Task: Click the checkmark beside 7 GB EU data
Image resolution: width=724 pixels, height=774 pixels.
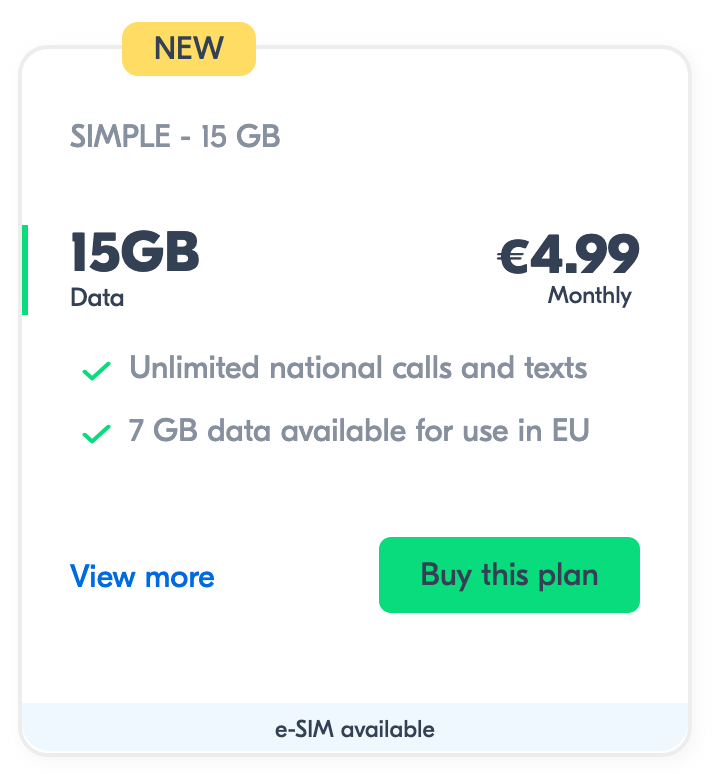Action: pos(96,434)
